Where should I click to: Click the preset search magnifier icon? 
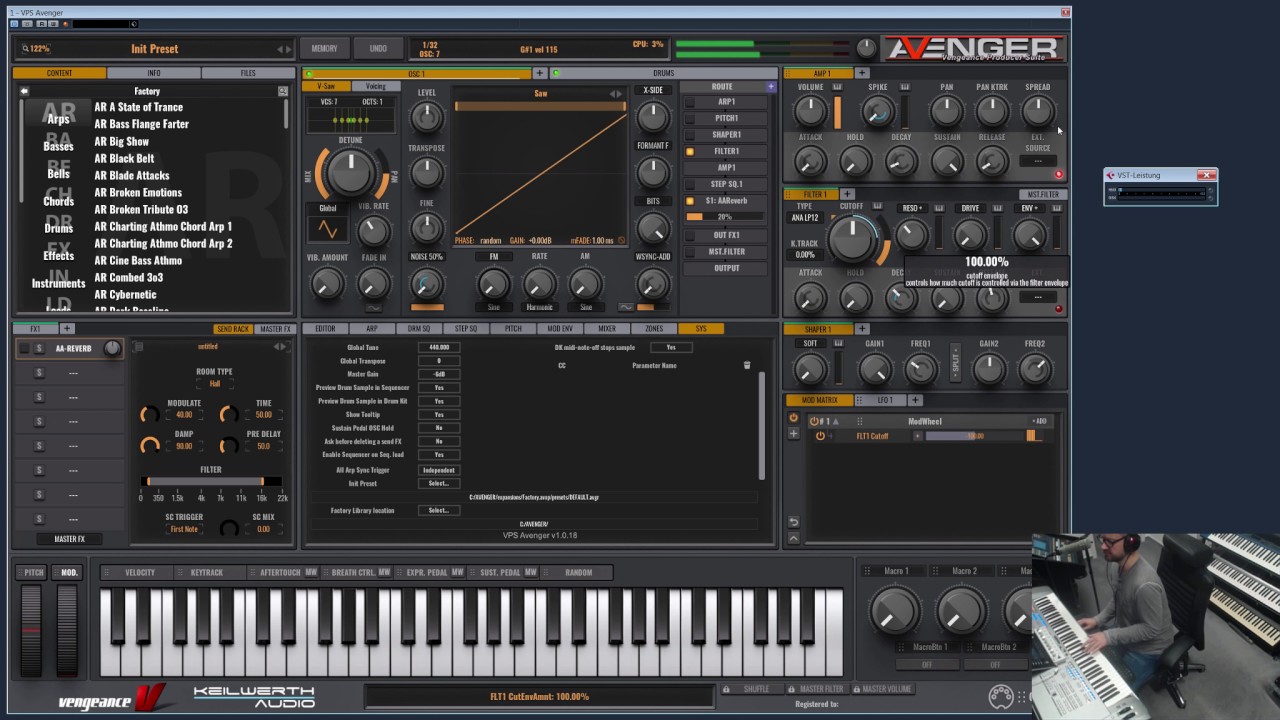[x=283, y=91]
